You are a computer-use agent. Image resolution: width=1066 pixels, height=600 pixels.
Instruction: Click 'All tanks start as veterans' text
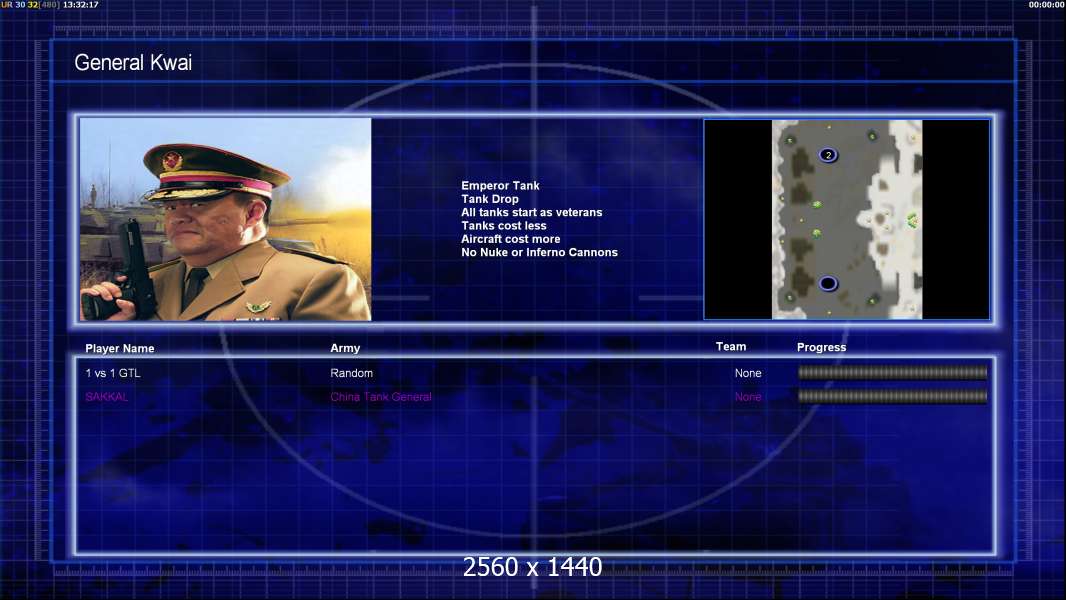[x=532, y=212]
